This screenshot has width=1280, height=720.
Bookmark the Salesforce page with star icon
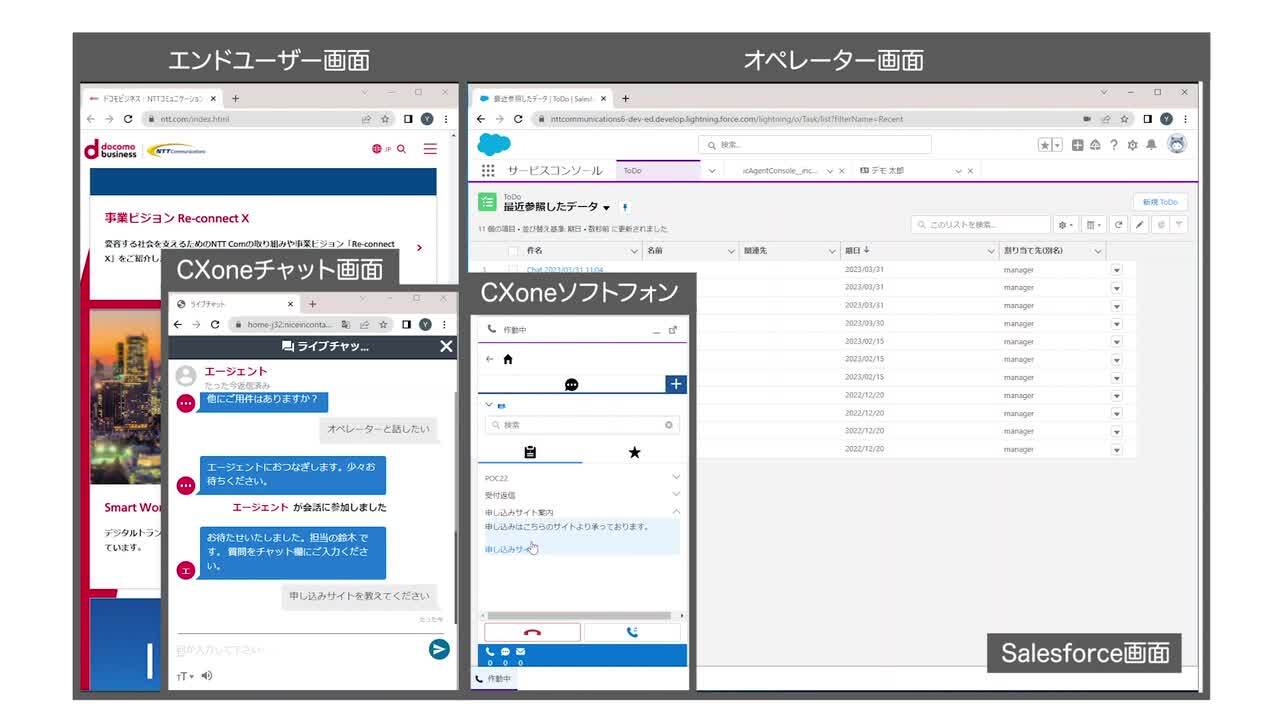1125,119
